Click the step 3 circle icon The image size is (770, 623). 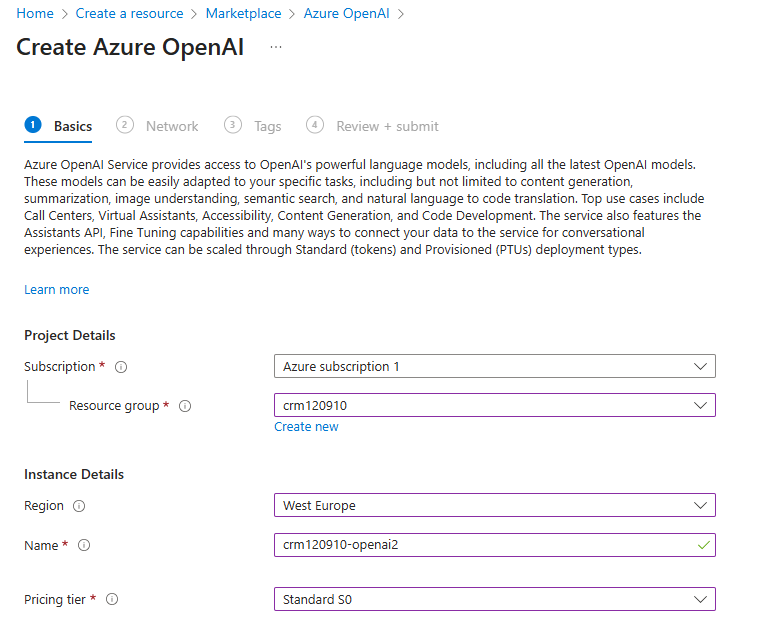233,125
